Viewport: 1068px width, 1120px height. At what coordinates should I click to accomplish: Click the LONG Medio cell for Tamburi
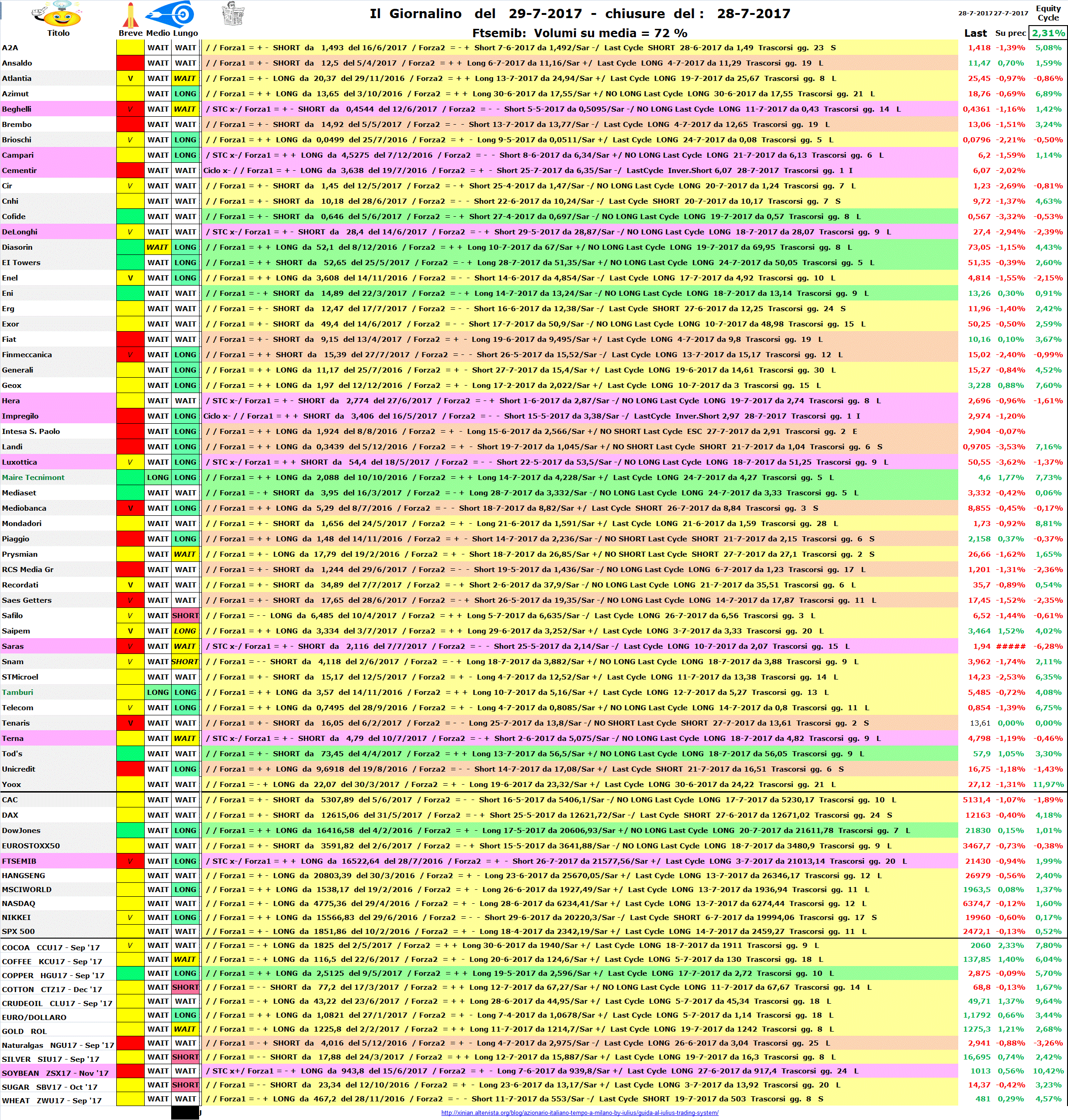tap(158, 693)
